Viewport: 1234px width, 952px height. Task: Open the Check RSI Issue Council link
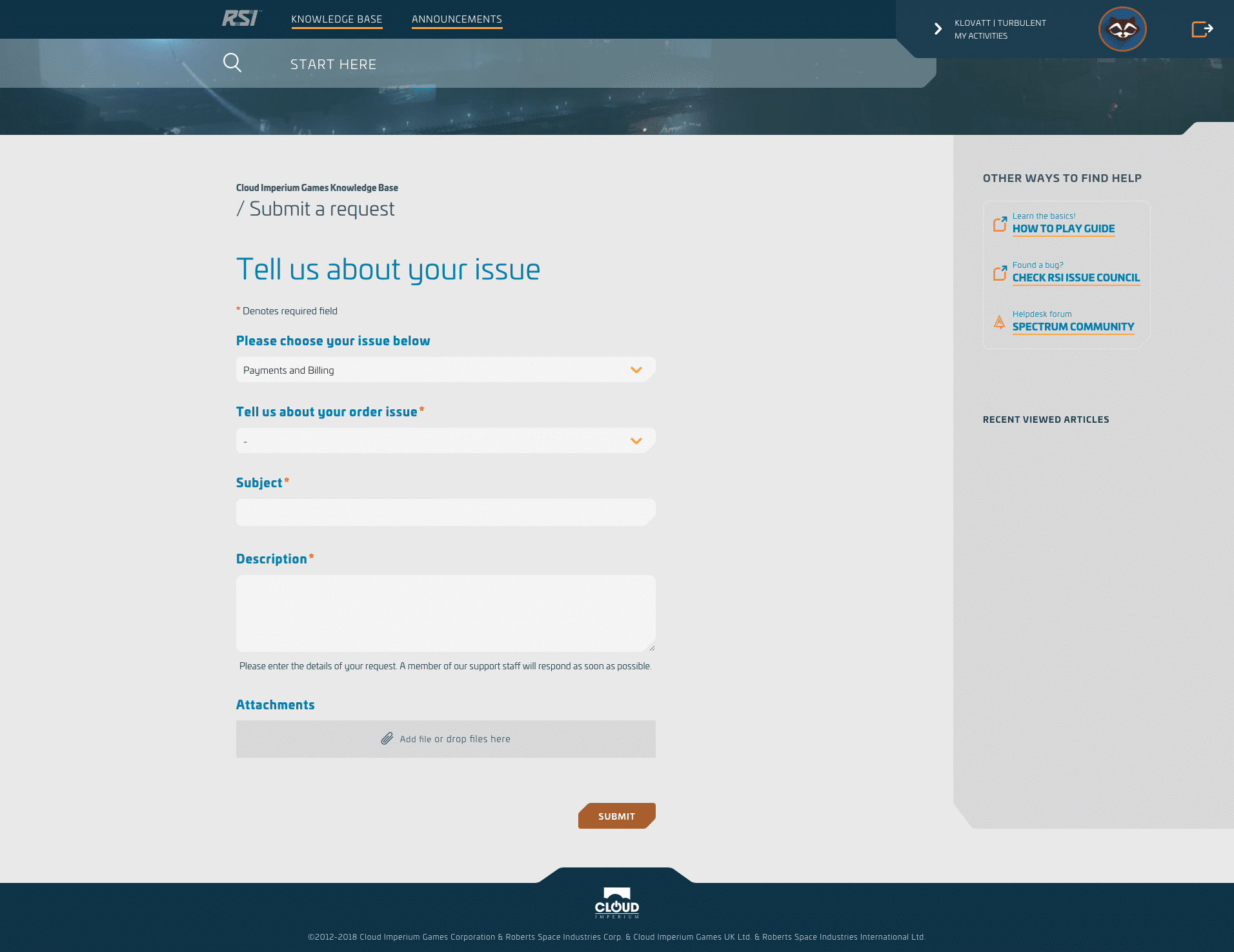point(1076,278)
